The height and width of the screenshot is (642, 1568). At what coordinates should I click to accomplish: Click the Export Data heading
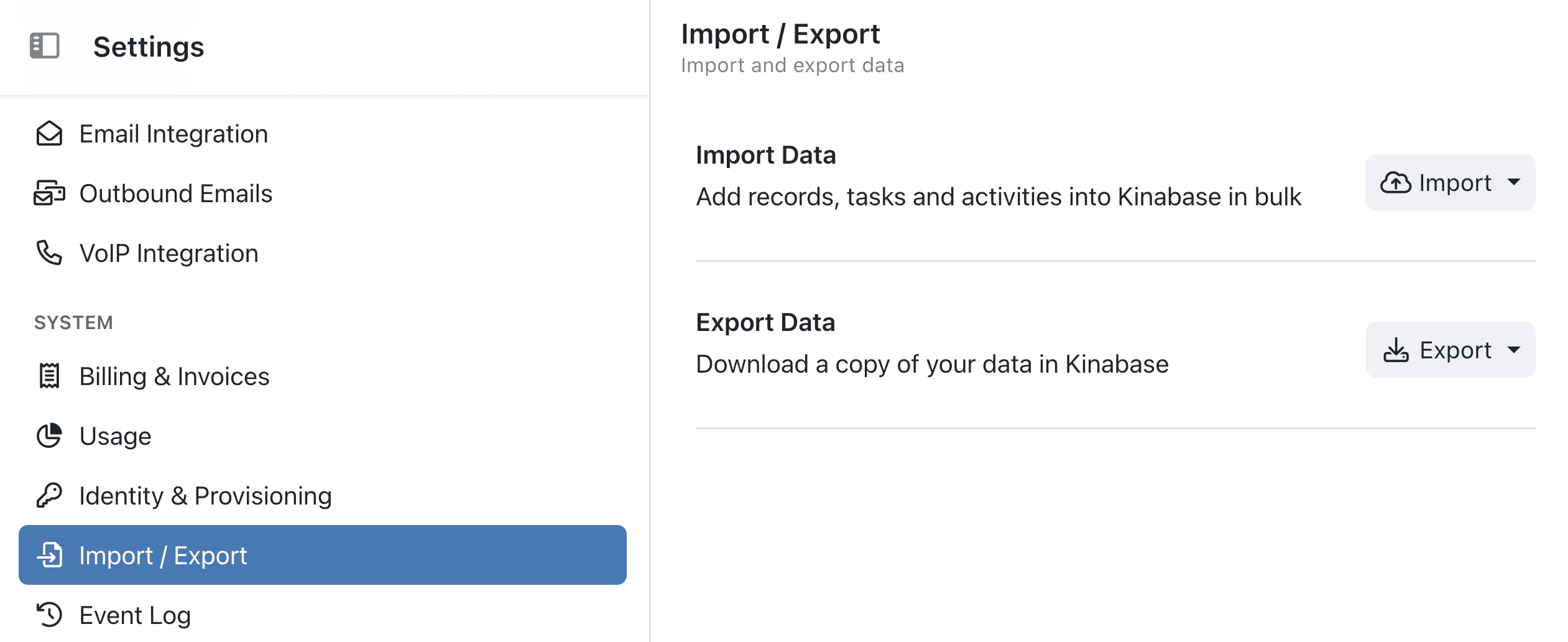pos(765,322)
